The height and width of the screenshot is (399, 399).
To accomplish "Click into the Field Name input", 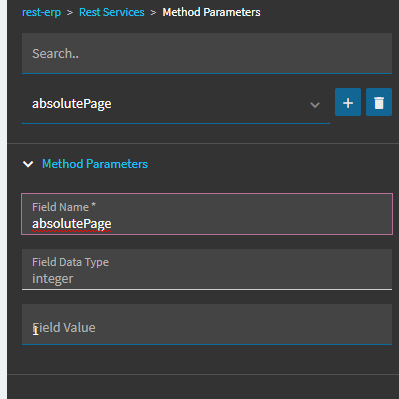I will [207, 214].
